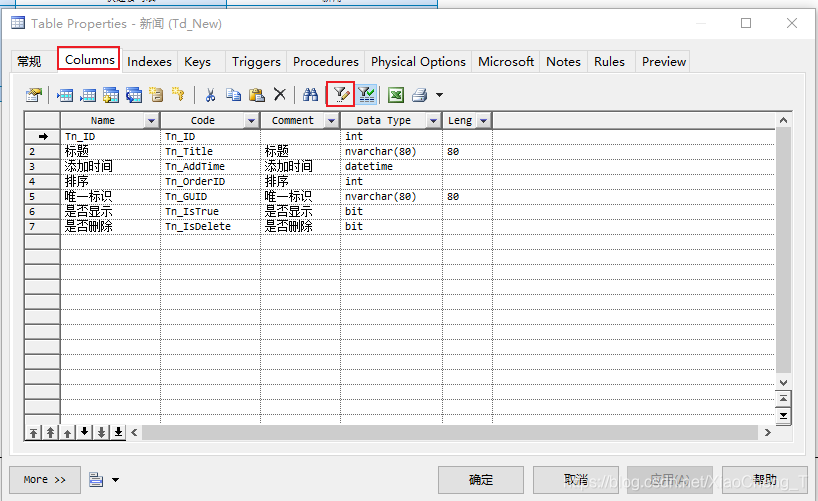Viewport: 818px width, 501px height.
Task: Move row down one page
Action: pos(101,432)
